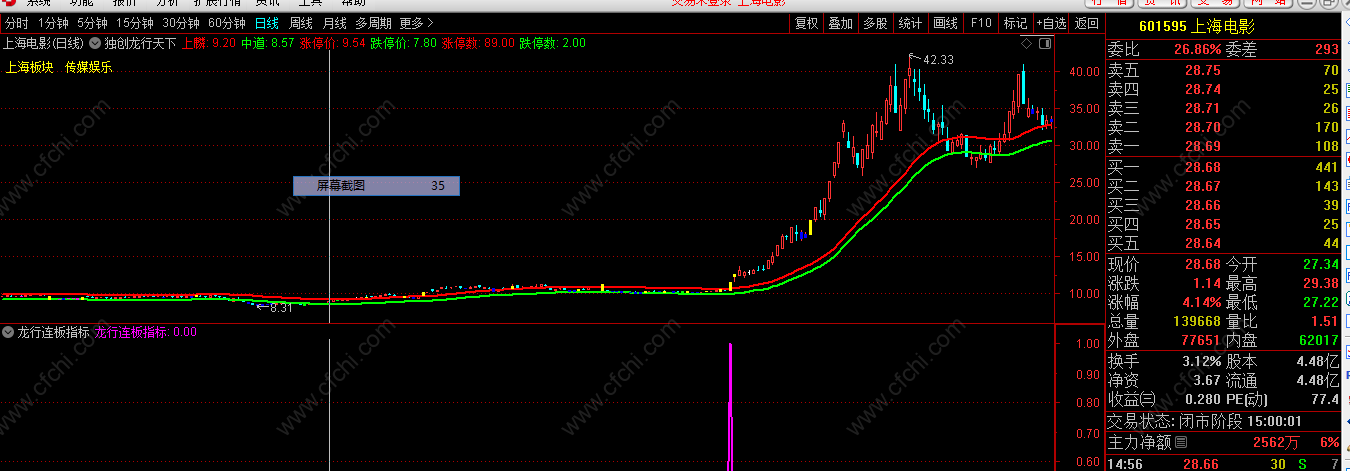The height and width of the screenshot is (471, 1350).
Task: Click the PE(动) value 77.4
Action: [1324, 399]
